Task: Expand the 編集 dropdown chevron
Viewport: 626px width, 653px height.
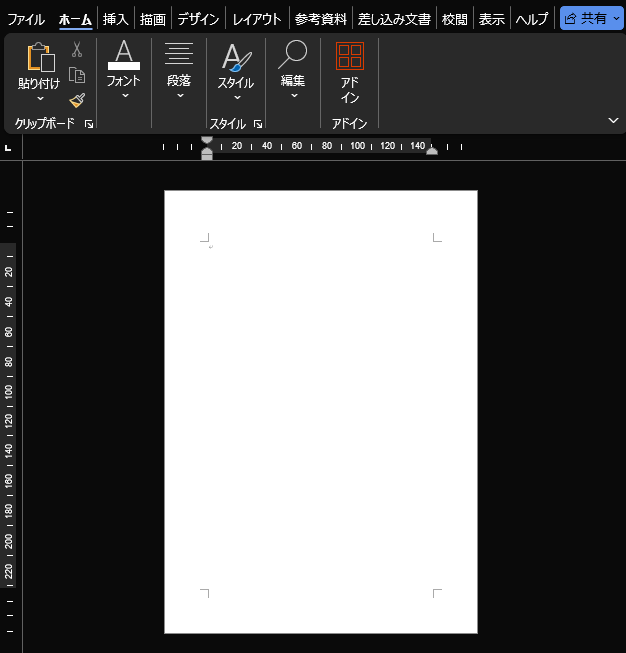Action: [294, 96]
